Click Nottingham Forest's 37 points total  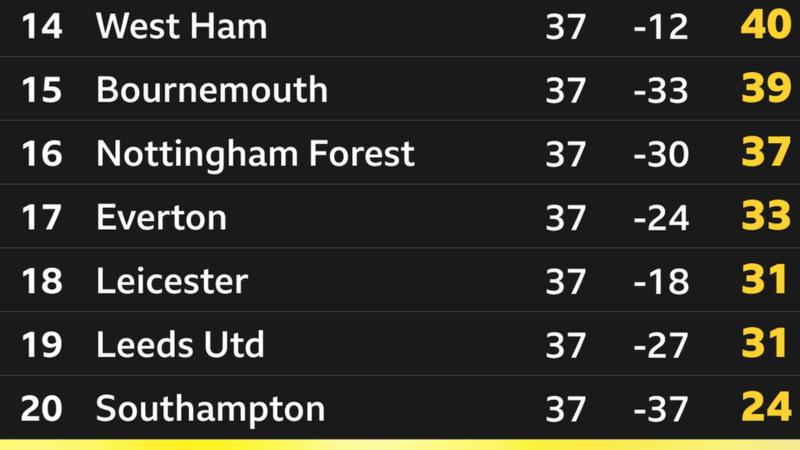(x=766, y=152)
